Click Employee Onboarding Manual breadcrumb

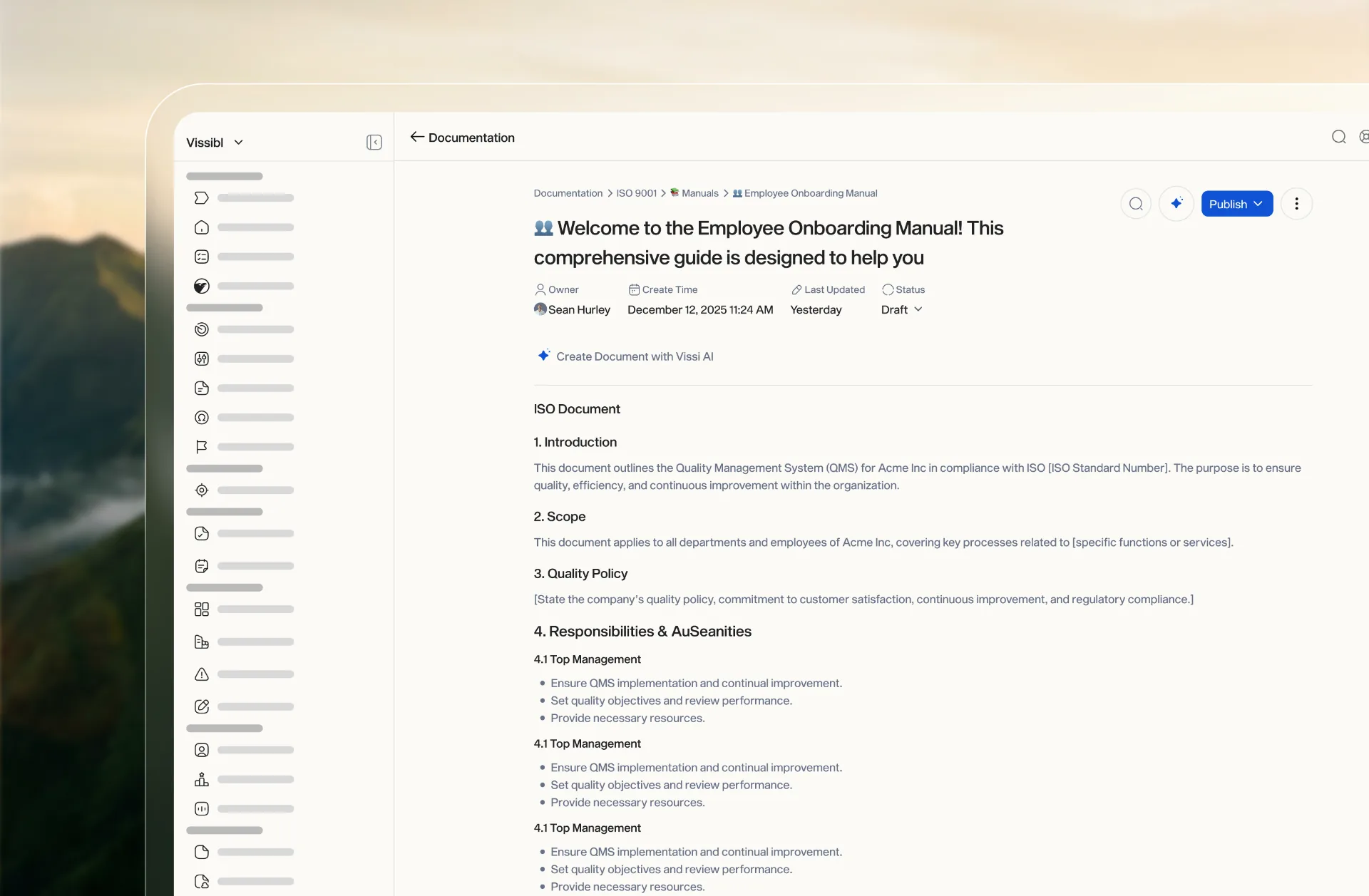click(805, 193)
